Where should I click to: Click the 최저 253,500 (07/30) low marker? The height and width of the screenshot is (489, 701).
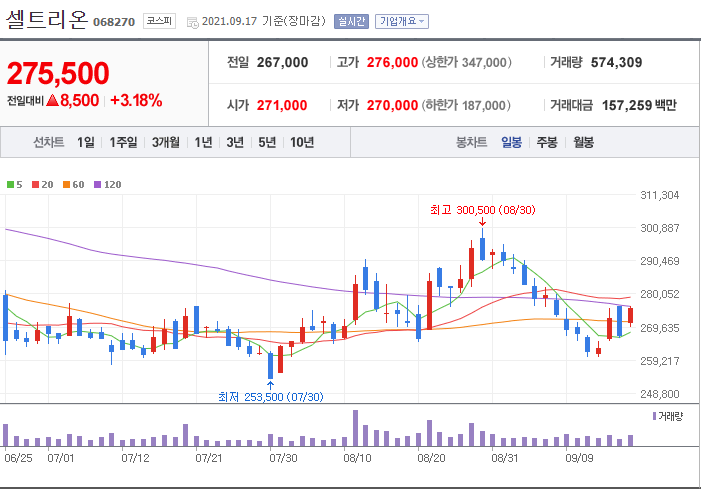pos(271,396)
